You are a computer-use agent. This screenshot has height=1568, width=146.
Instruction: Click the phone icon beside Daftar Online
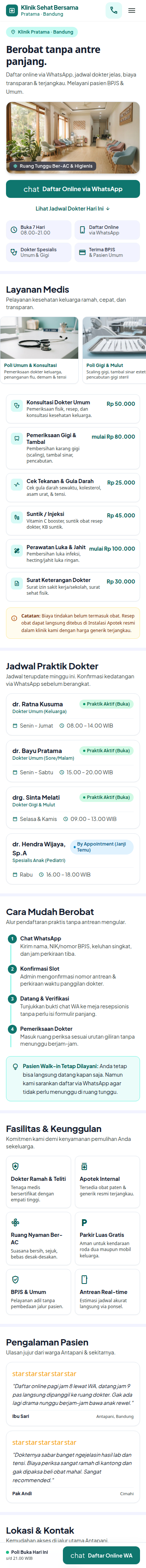click(82, 230)
